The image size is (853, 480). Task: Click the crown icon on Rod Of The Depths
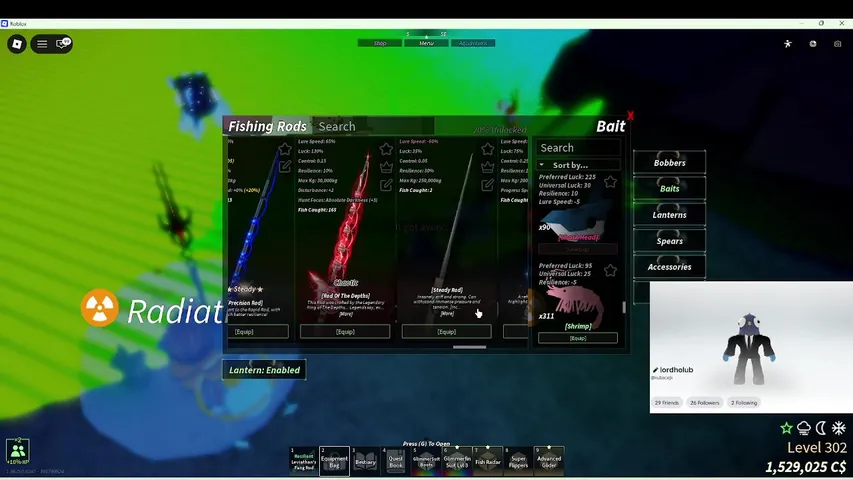pos(386,167)
